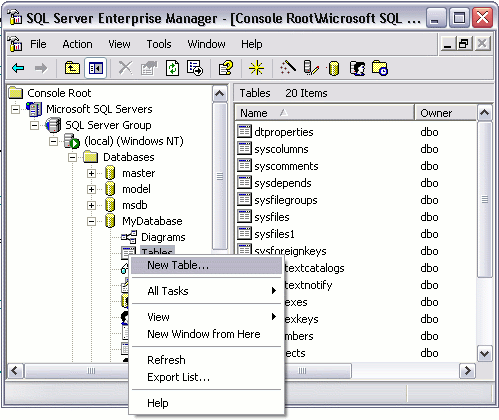Click the New Database cylinder toolbar icon
Viewport: 499px width, 420px height.
[x=333, y=68]
